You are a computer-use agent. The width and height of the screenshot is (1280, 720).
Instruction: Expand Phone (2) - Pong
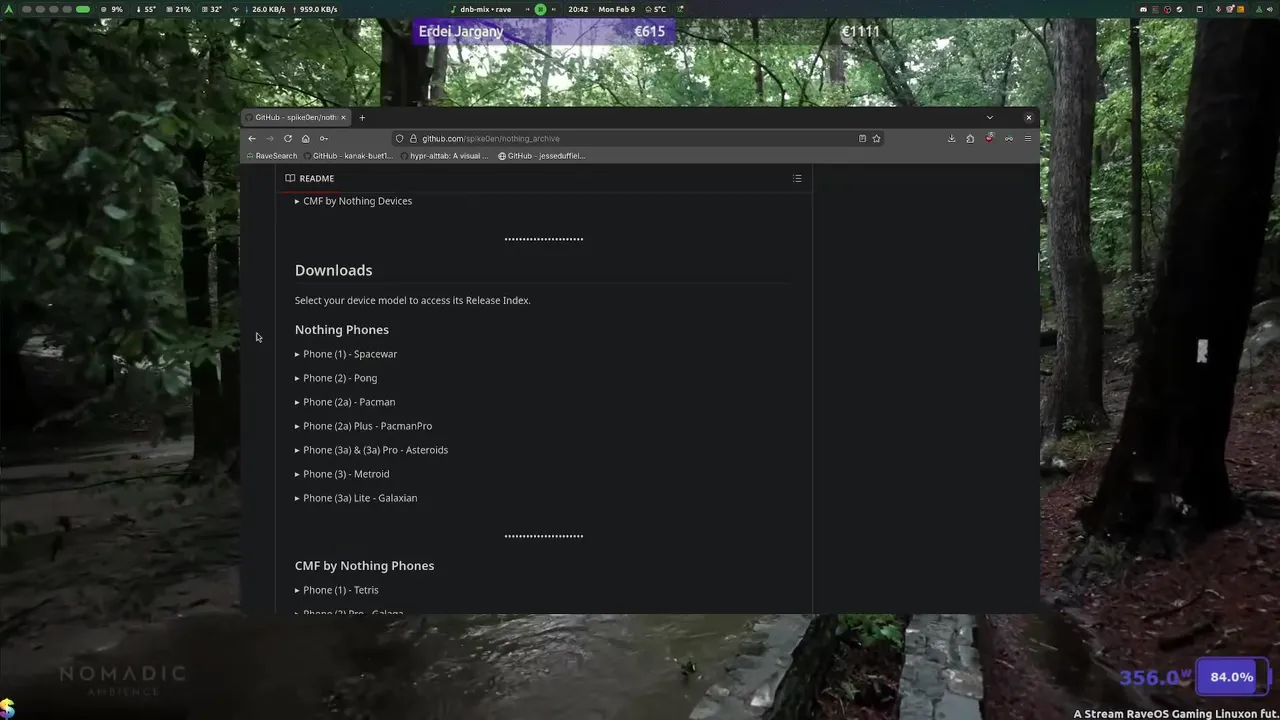tap(336, 378)
